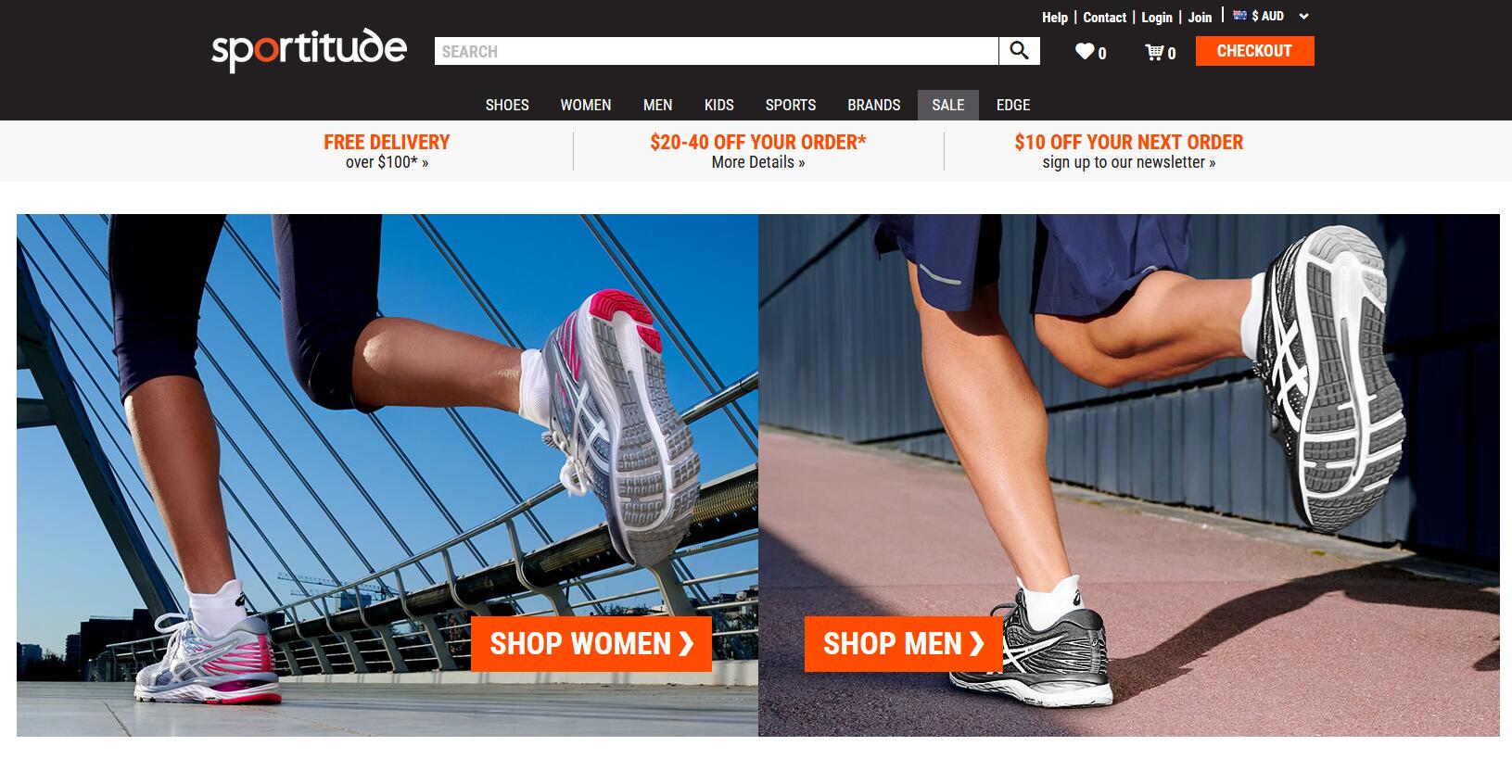This screenshot has width=1512, height=784.
Task: Select the SALE menu item
Action: 948,105
